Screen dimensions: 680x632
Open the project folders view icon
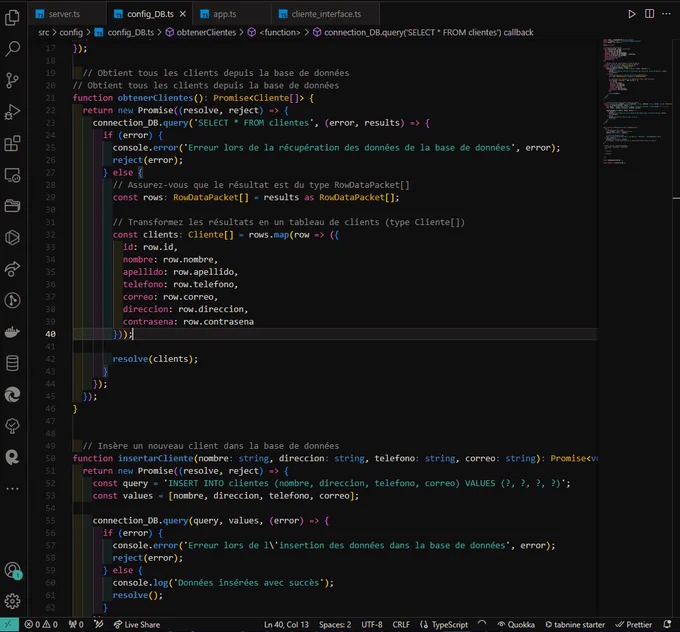click(12, 206)
